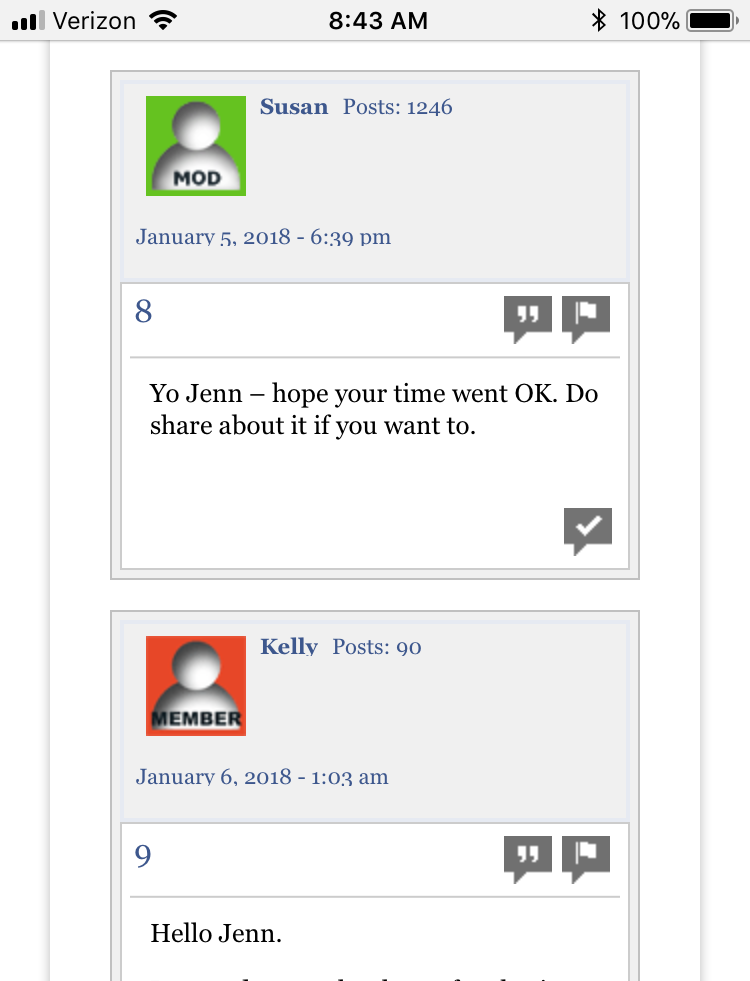Tap Kelly's Posts: 90 count
This screenshot has height=981, width=750.
point(377,647)
